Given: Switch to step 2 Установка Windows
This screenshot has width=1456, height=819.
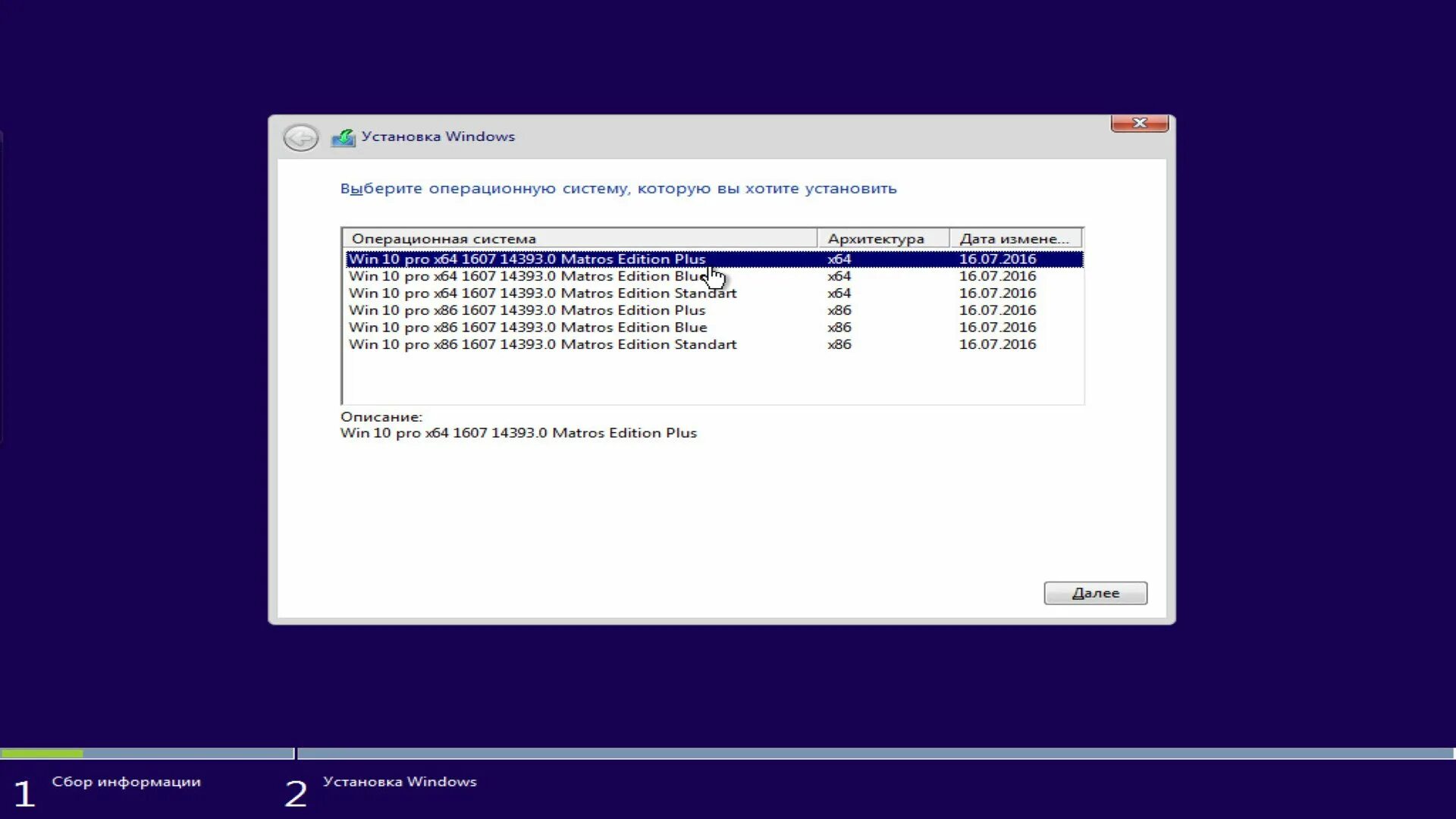Looking at the screenshot, I should pos(400,782).
